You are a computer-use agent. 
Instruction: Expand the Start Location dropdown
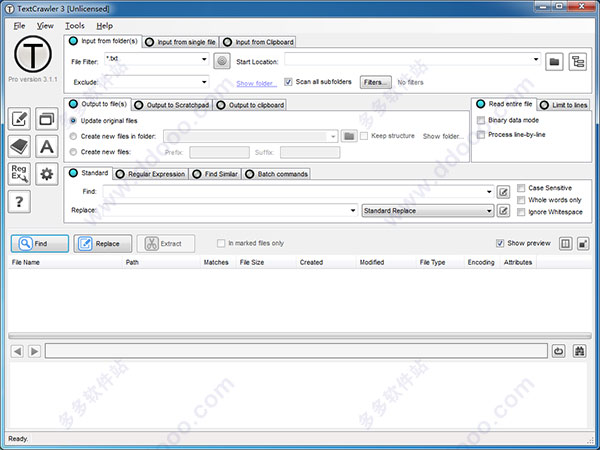(x=536, y=59)
